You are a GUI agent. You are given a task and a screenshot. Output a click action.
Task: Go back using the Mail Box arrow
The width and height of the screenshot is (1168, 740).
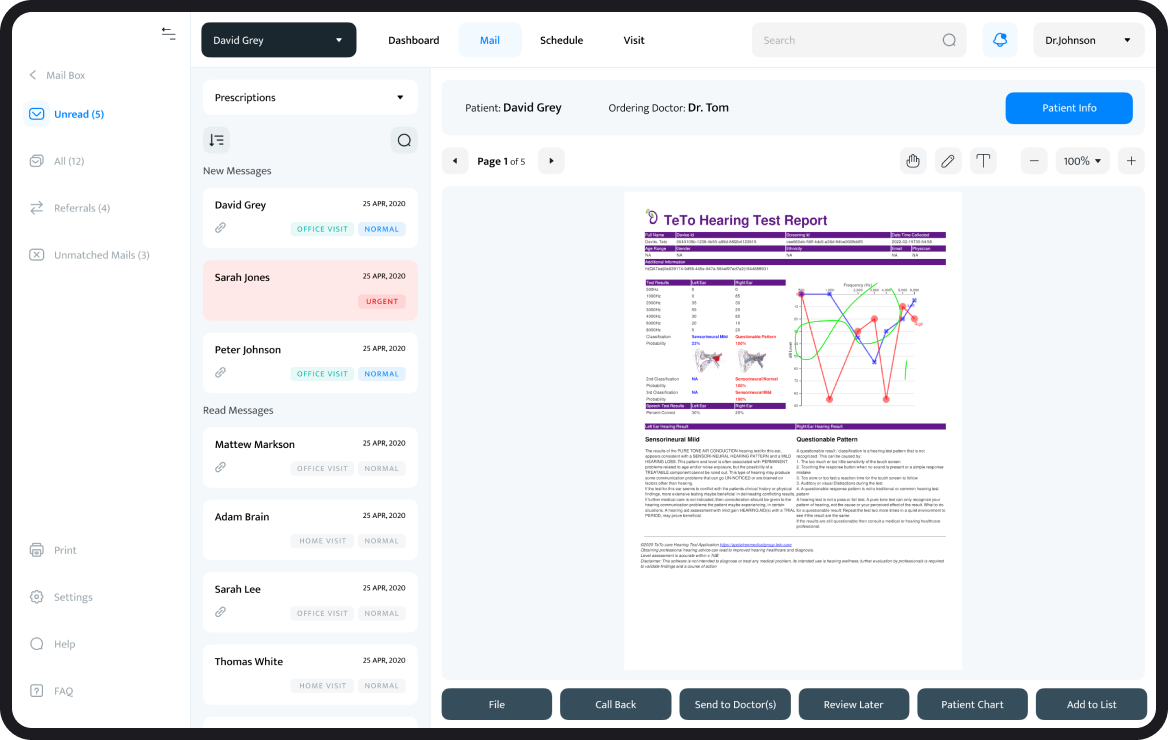tap(33, 75)
